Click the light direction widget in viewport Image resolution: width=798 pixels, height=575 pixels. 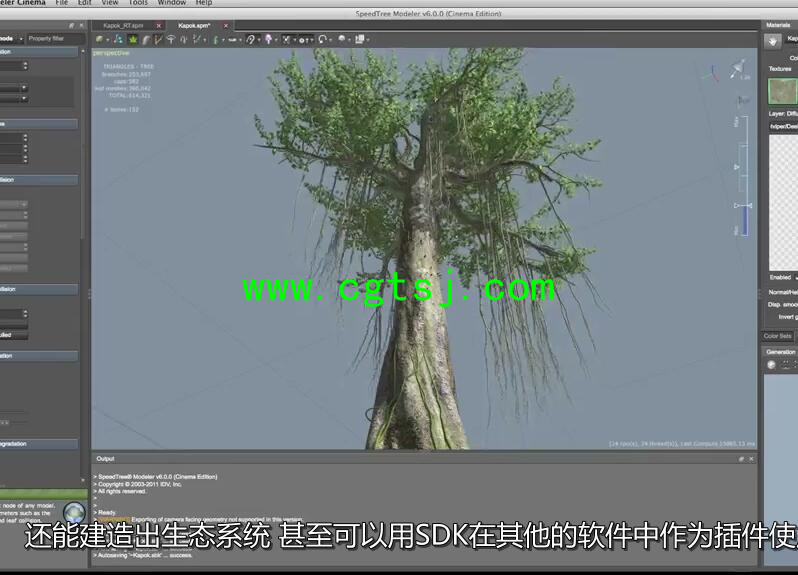[x=738, y=69]
